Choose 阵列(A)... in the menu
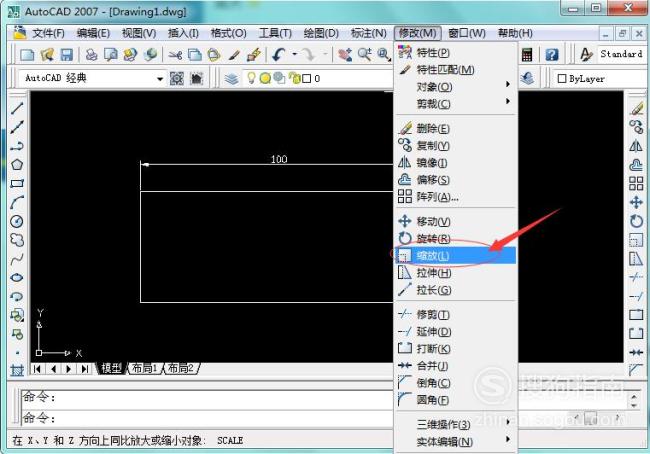 pos(456,197)
